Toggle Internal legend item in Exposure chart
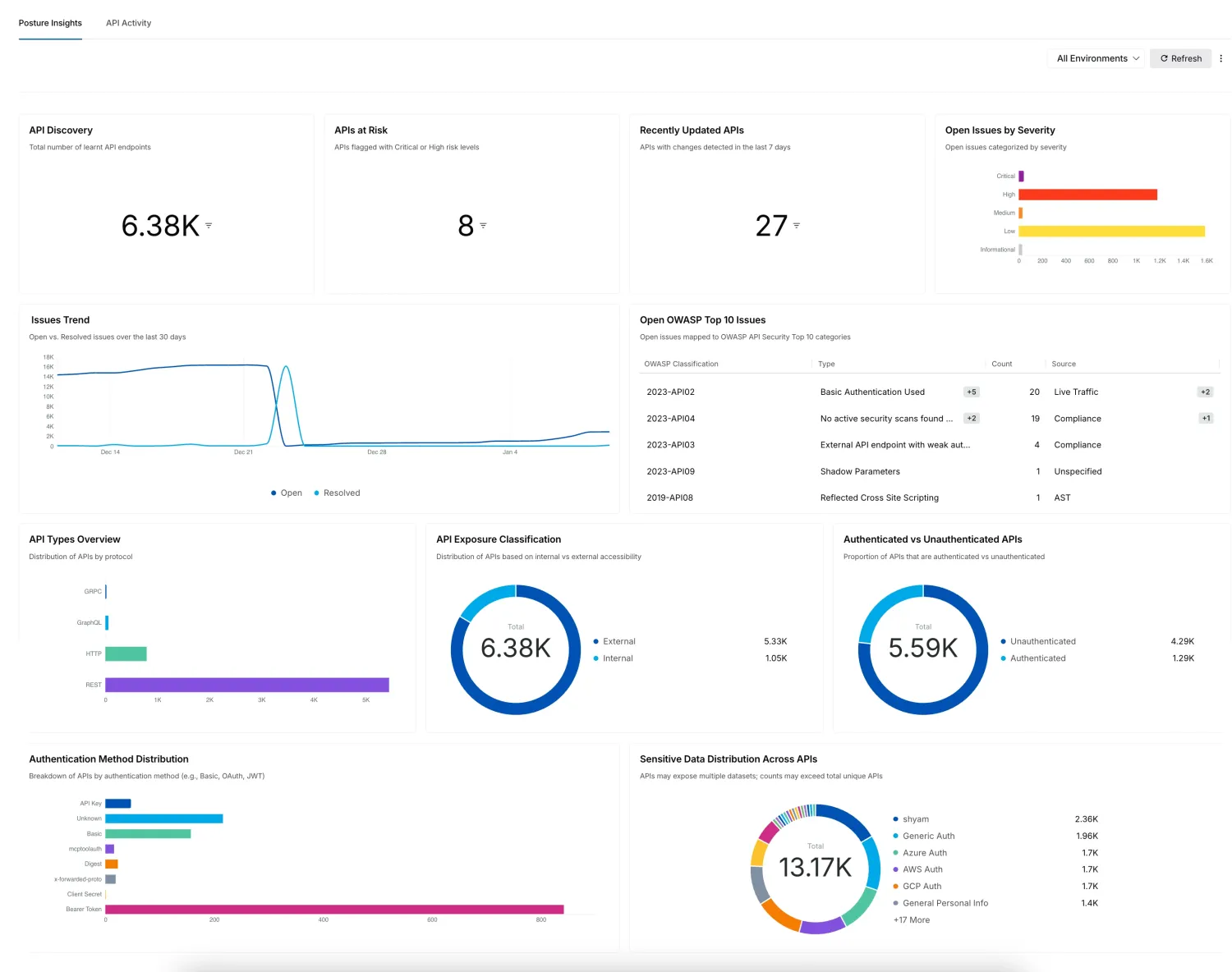This screenshot has width=1232, height=972. pyautogui.click(x=613, y=658)
